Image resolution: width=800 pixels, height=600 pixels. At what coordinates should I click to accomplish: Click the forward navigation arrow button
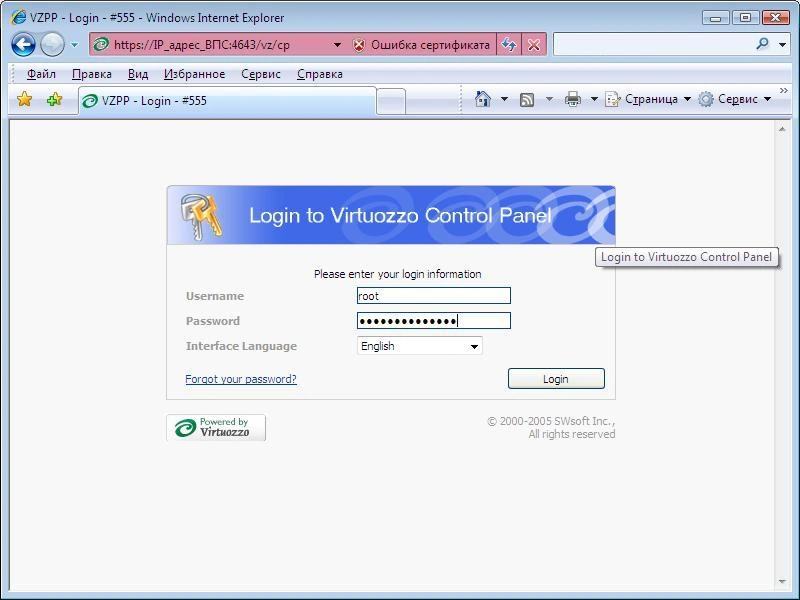52,44
